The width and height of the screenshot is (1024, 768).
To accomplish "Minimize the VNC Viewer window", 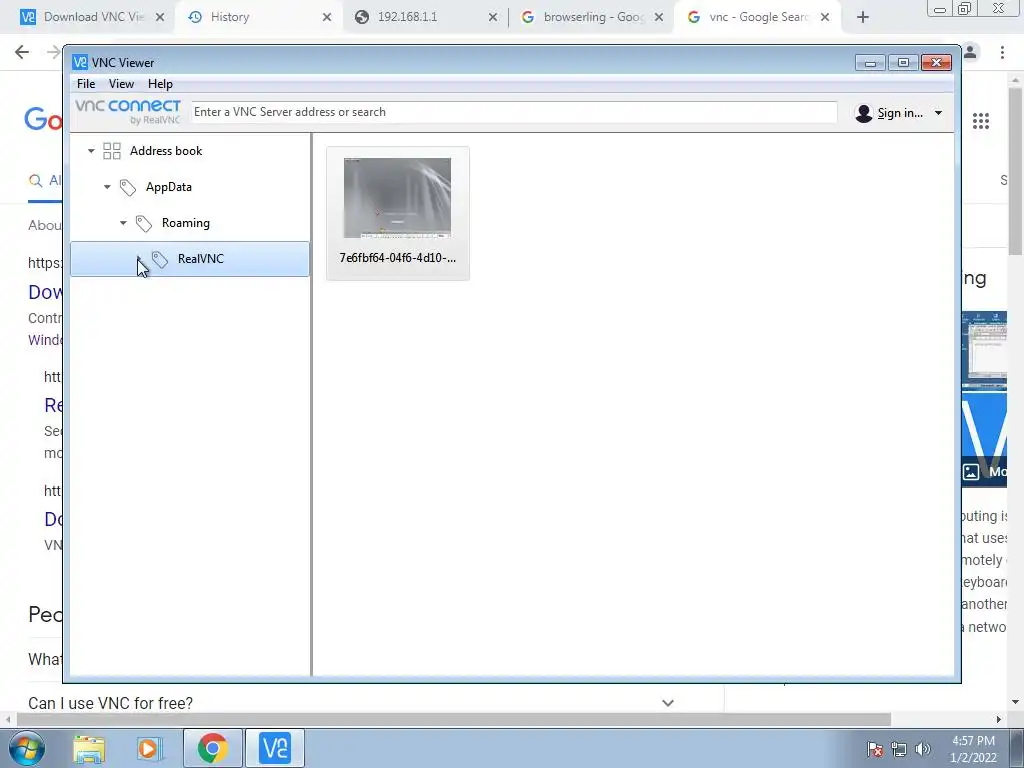I will (871, 63).
